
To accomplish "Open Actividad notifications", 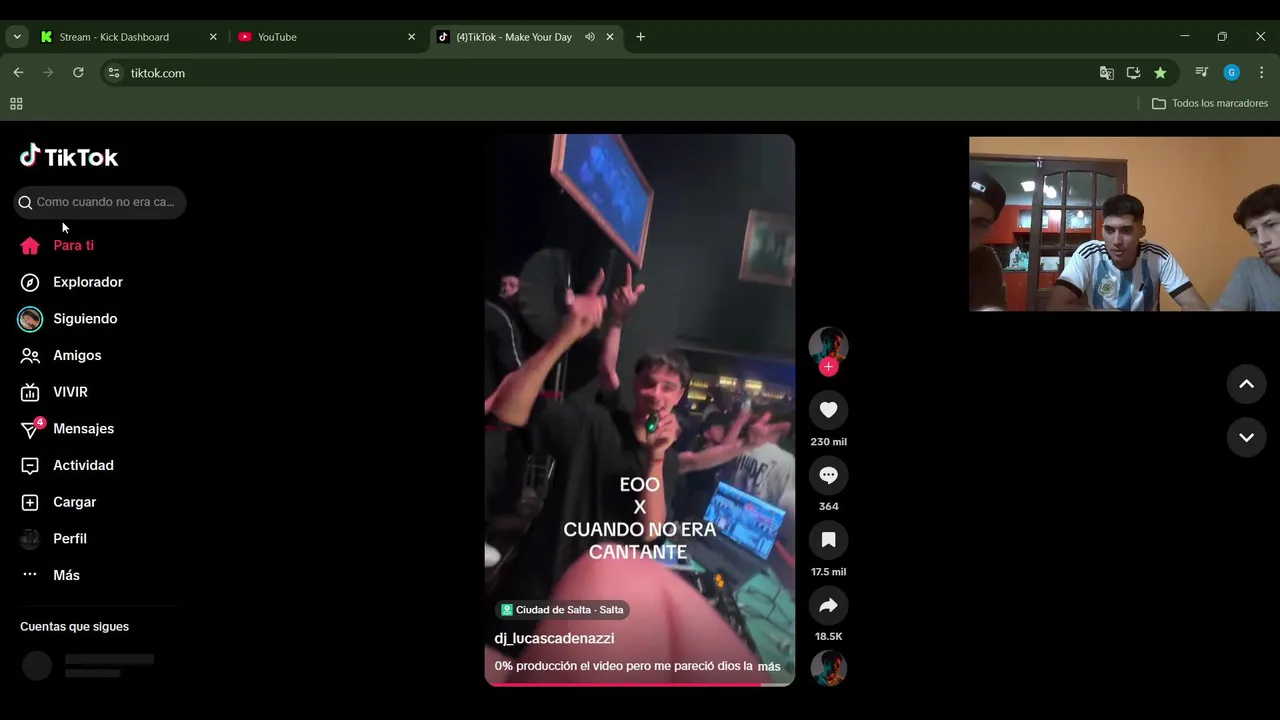I will point(83,465).
